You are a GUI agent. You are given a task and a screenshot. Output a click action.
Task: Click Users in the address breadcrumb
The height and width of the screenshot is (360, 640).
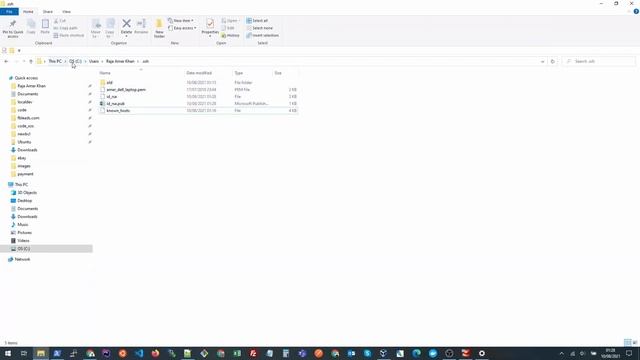coord(94,61)
